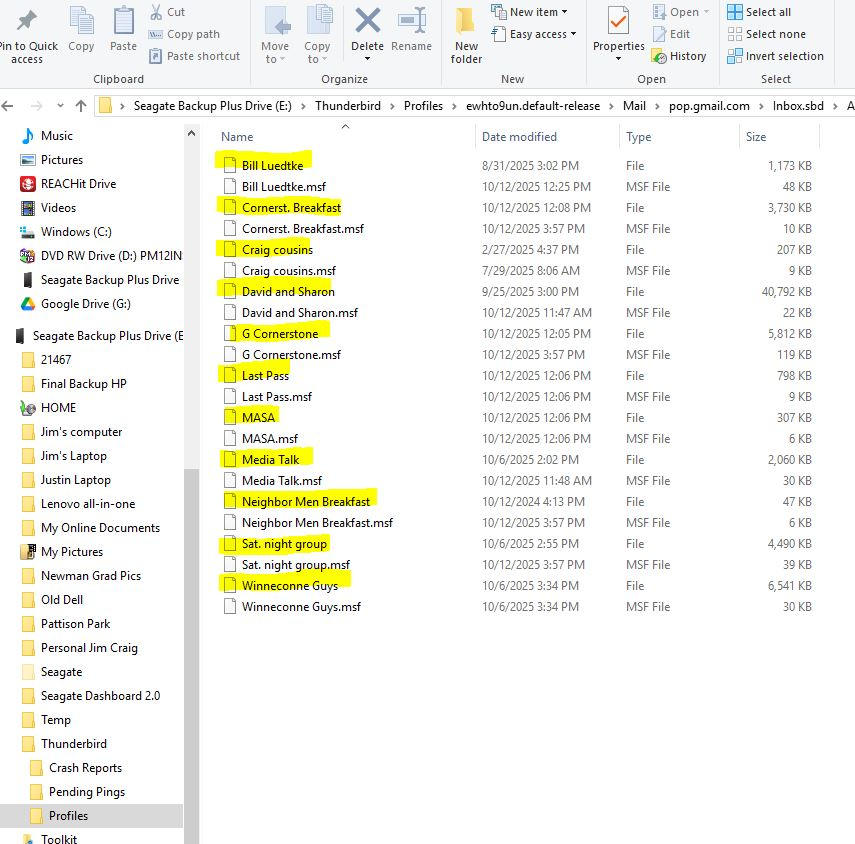Open the Copy to dropdown
855x844 pixels.
tap(317, 35)
